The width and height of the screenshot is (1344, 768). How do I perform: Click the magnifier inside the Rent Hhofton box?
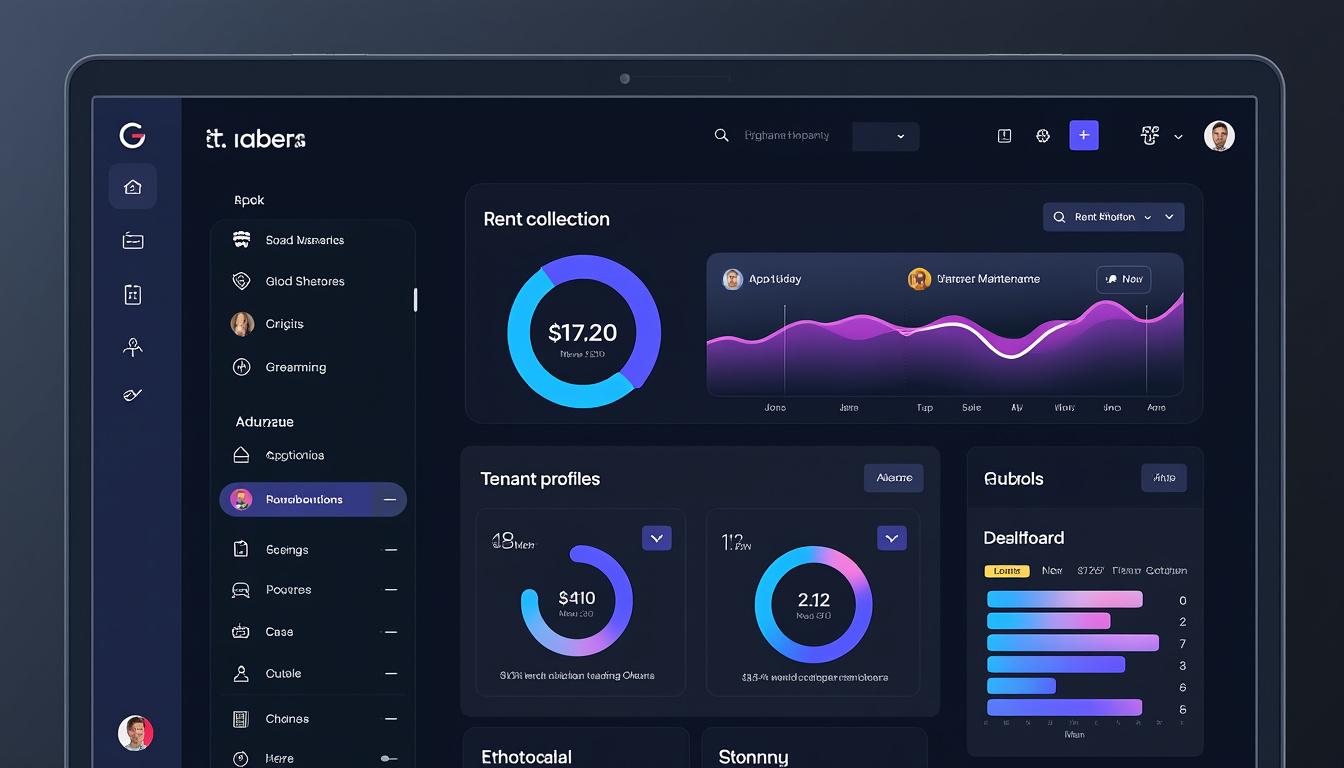[1059, 217]
